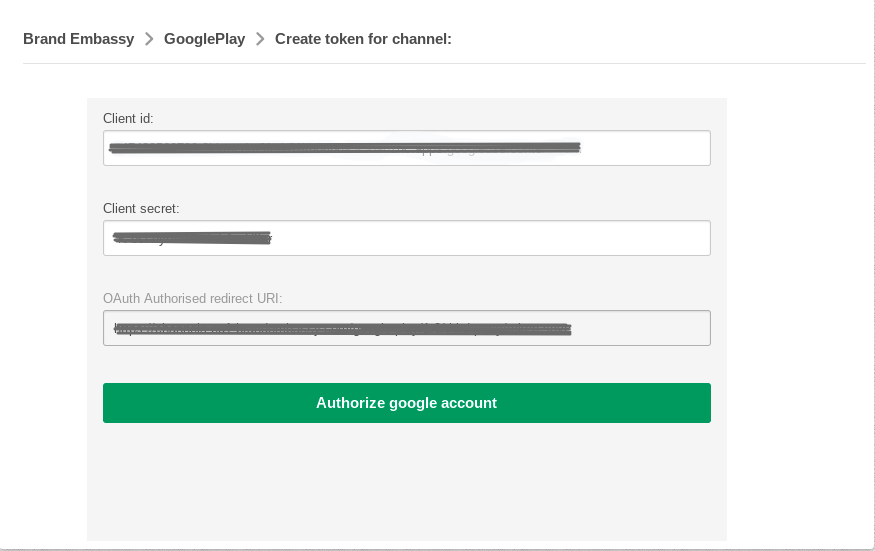Image resolution: width=875 pixels, height=551 pixels.
Task: Click the Authorize google account button
Action: (x=407, y=403)
